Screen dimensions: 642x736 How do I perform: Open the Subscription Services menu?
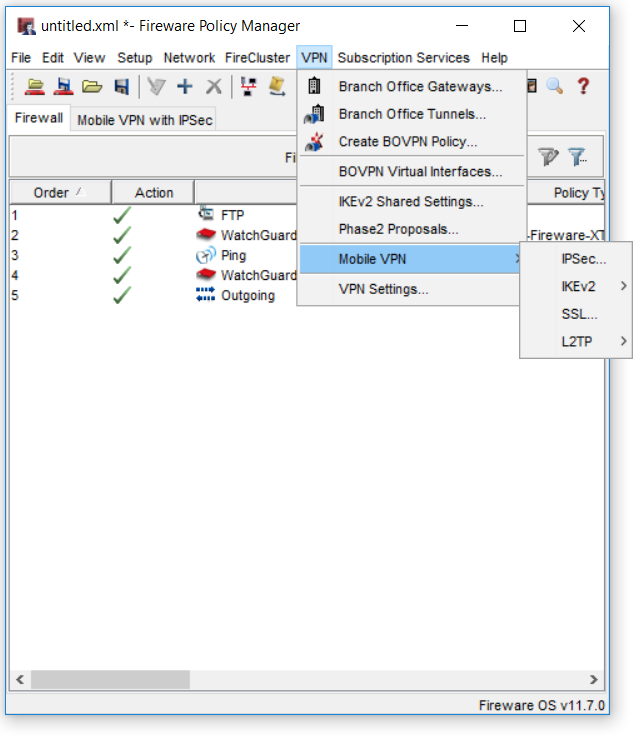403,58
